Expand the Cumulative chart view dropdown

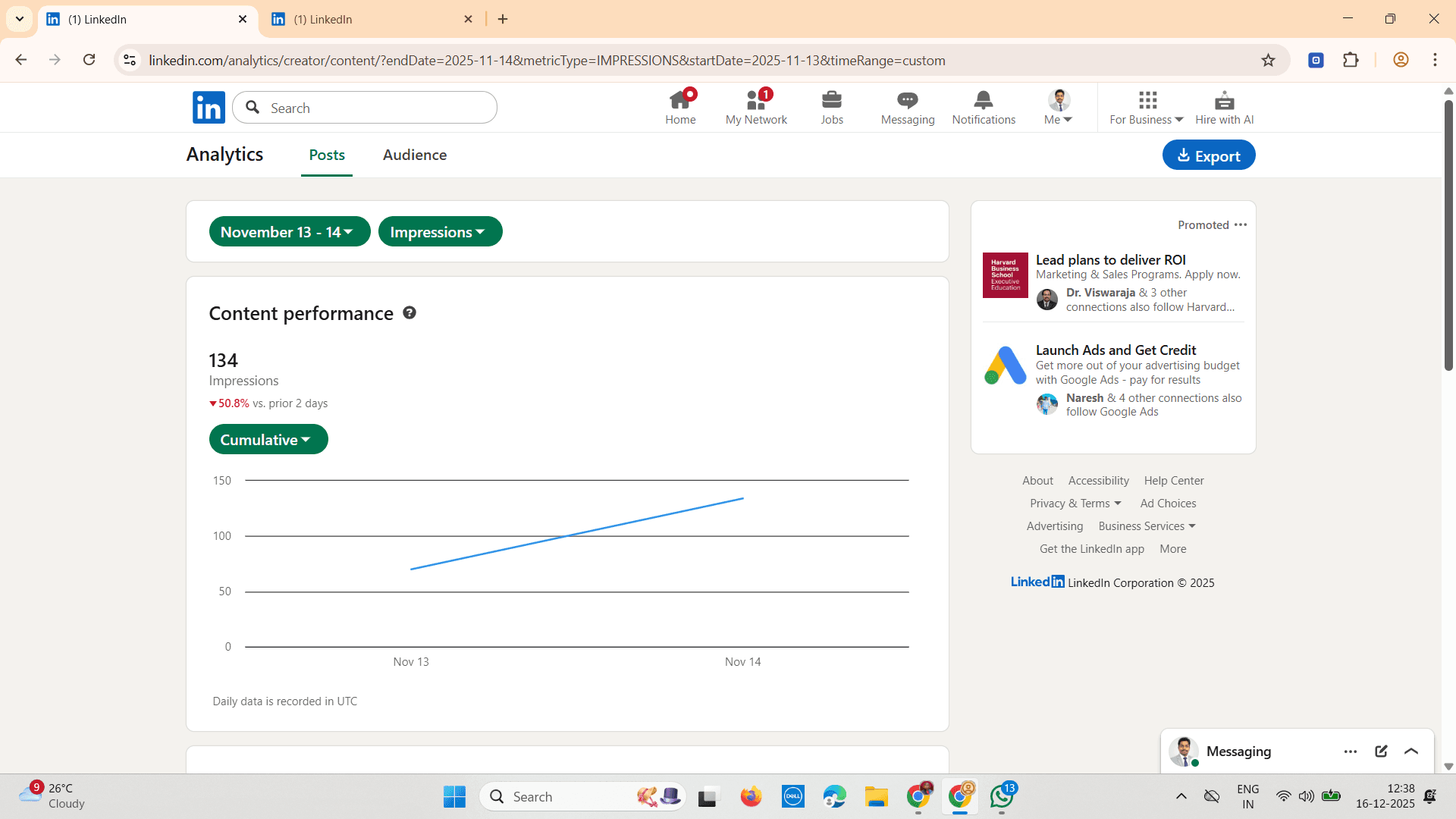[x=268, y=440]
